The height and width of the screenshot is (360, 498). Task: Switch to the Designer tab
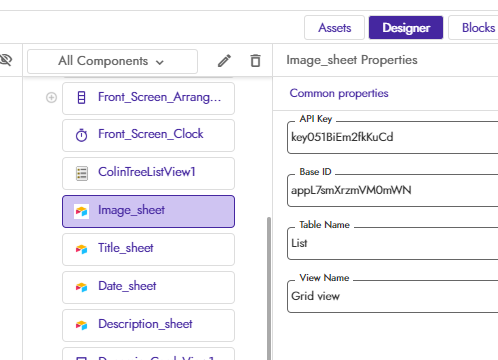(406, 28)
